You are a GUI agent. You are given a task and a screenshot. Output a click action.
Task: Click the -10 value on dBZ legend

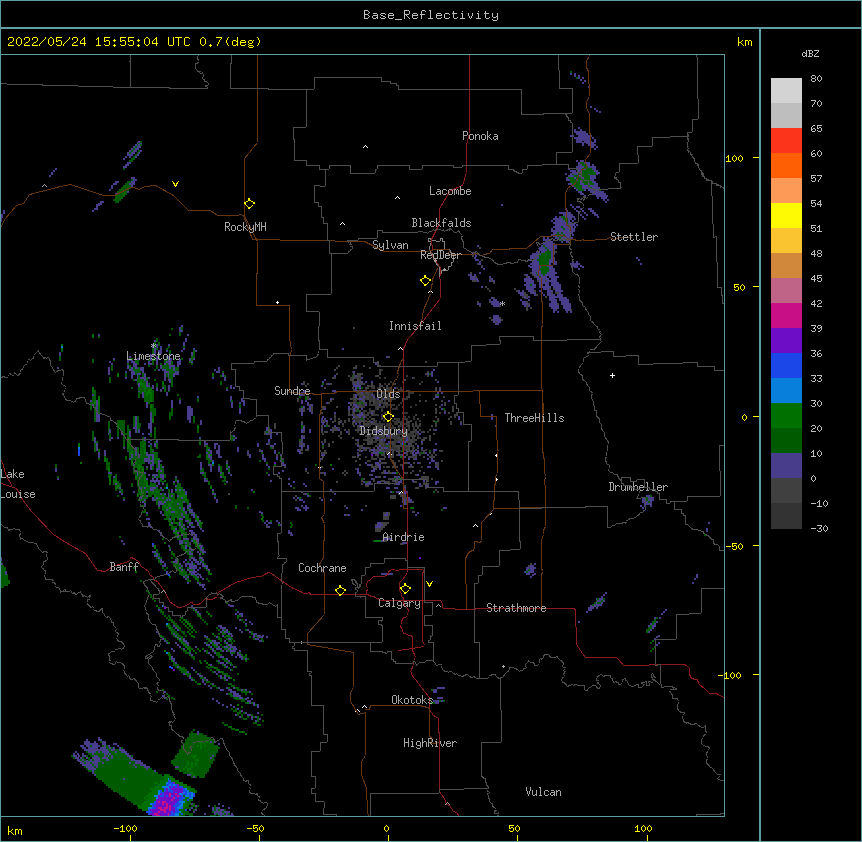pyautogui.click(x=819, y=503)
